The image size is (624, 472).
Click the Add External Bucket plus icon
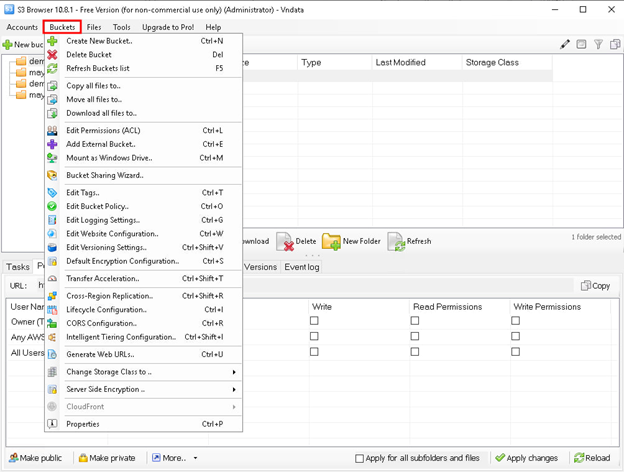[x=52, y=144]
